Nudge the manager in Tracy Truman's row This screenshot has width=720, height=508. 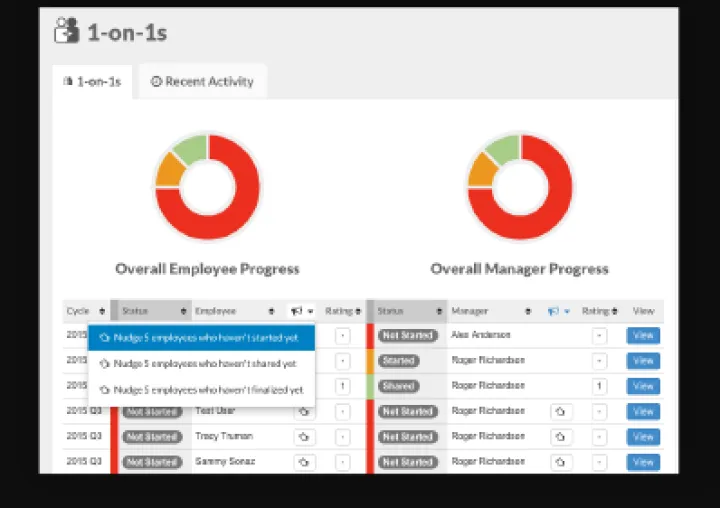tap(561, 437)
